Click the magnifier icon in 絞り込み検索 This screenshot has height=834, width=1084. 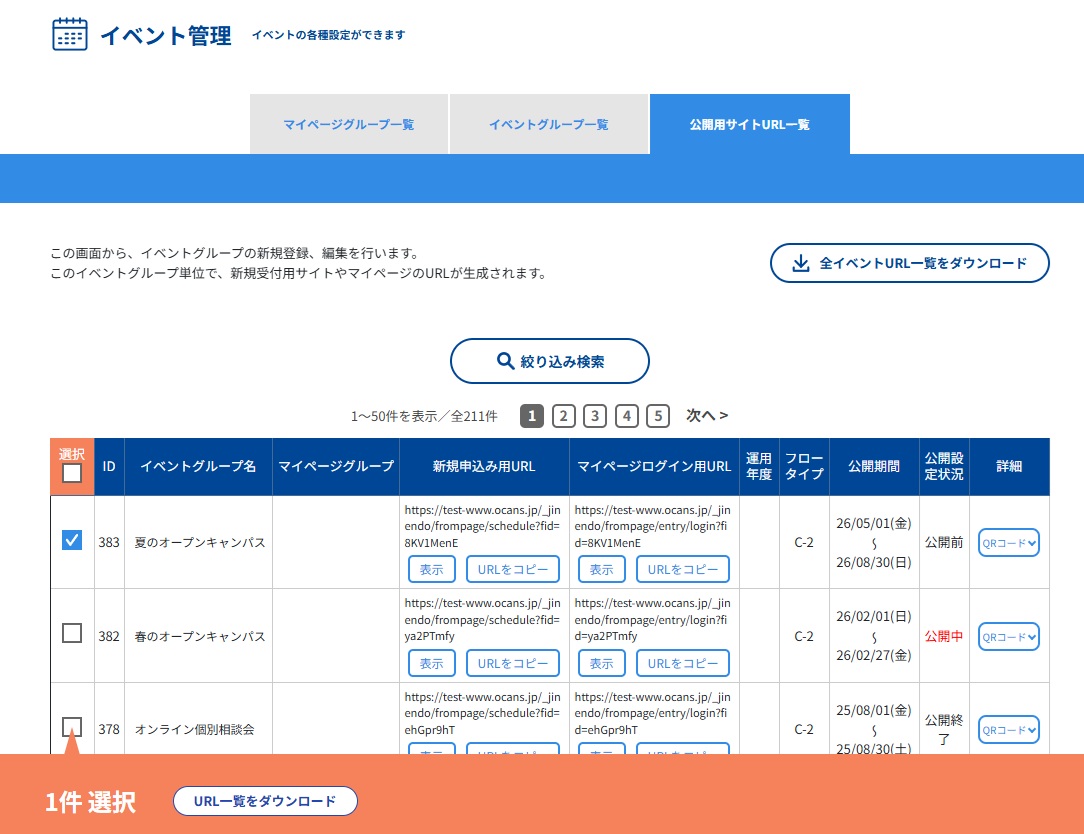click(505, 361)
